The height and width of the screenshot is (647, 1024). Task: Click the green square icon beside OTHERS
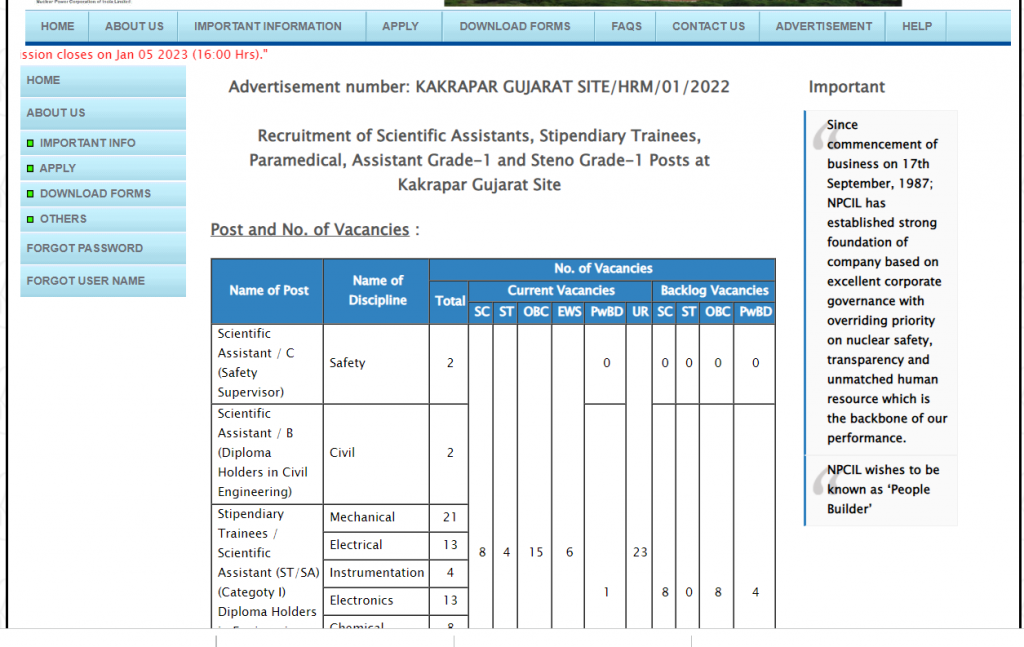[x=31, y=218]
